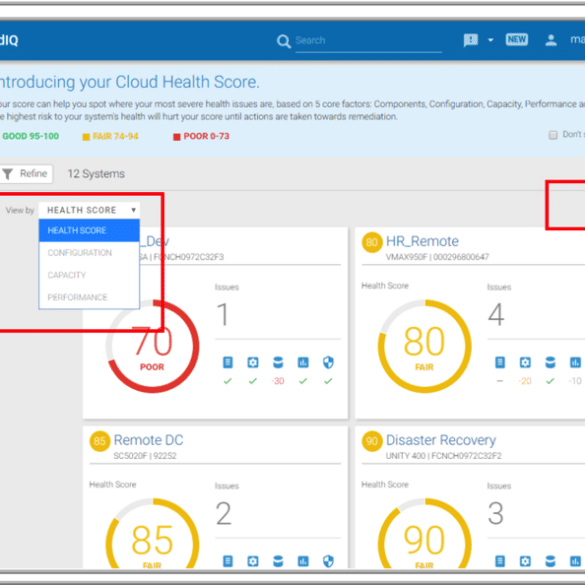Expand the arrow next to feedback icon

(491, 40)
